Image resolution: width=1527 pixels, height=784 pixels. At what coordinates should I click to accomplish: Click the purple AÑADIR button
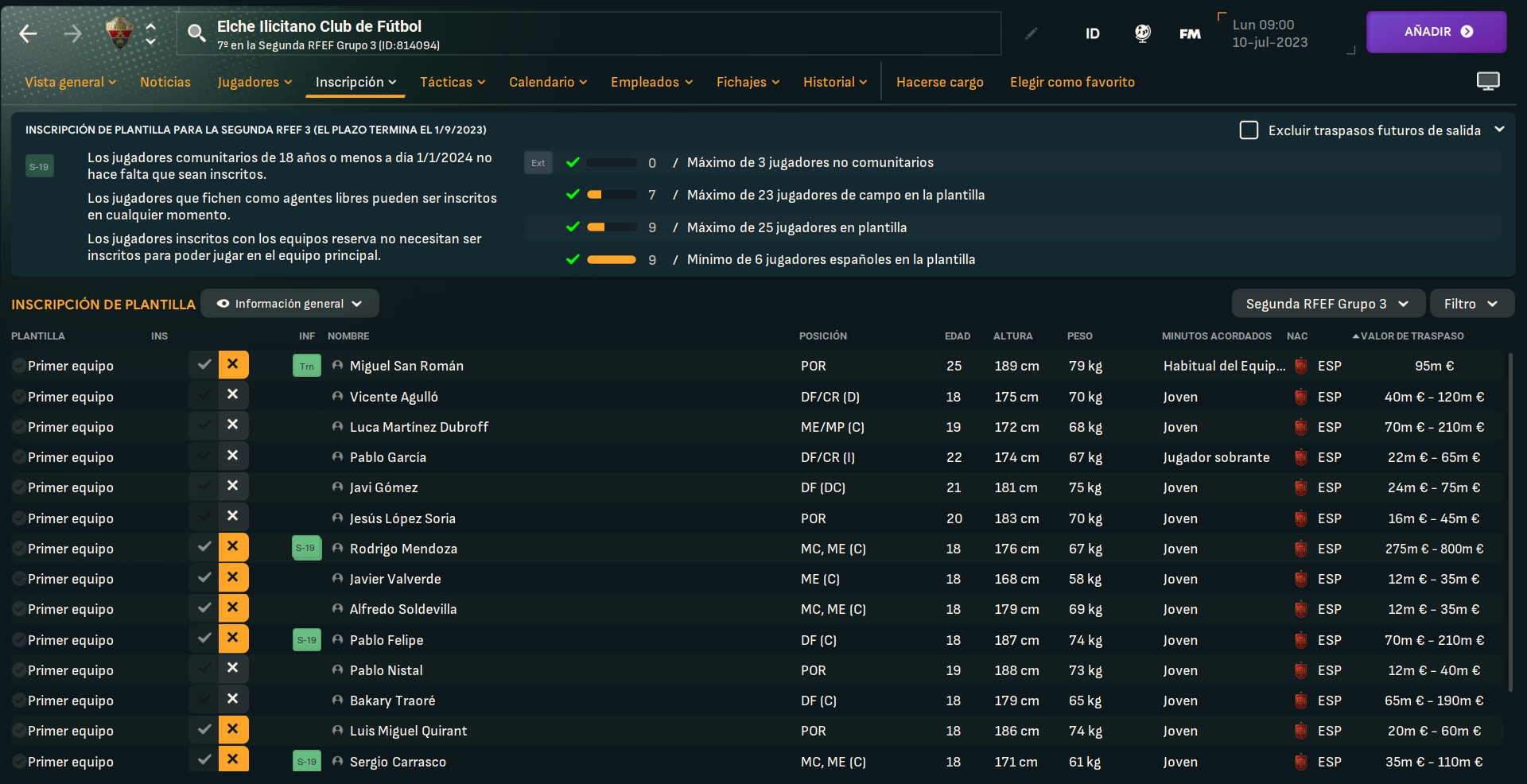pos(1436,32)
